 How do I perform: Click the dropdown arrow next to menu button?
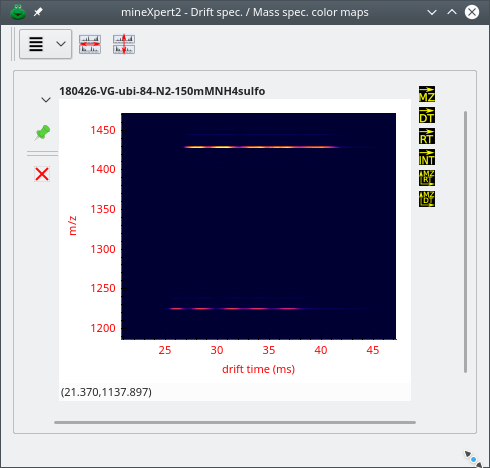[x=61, y=44]
